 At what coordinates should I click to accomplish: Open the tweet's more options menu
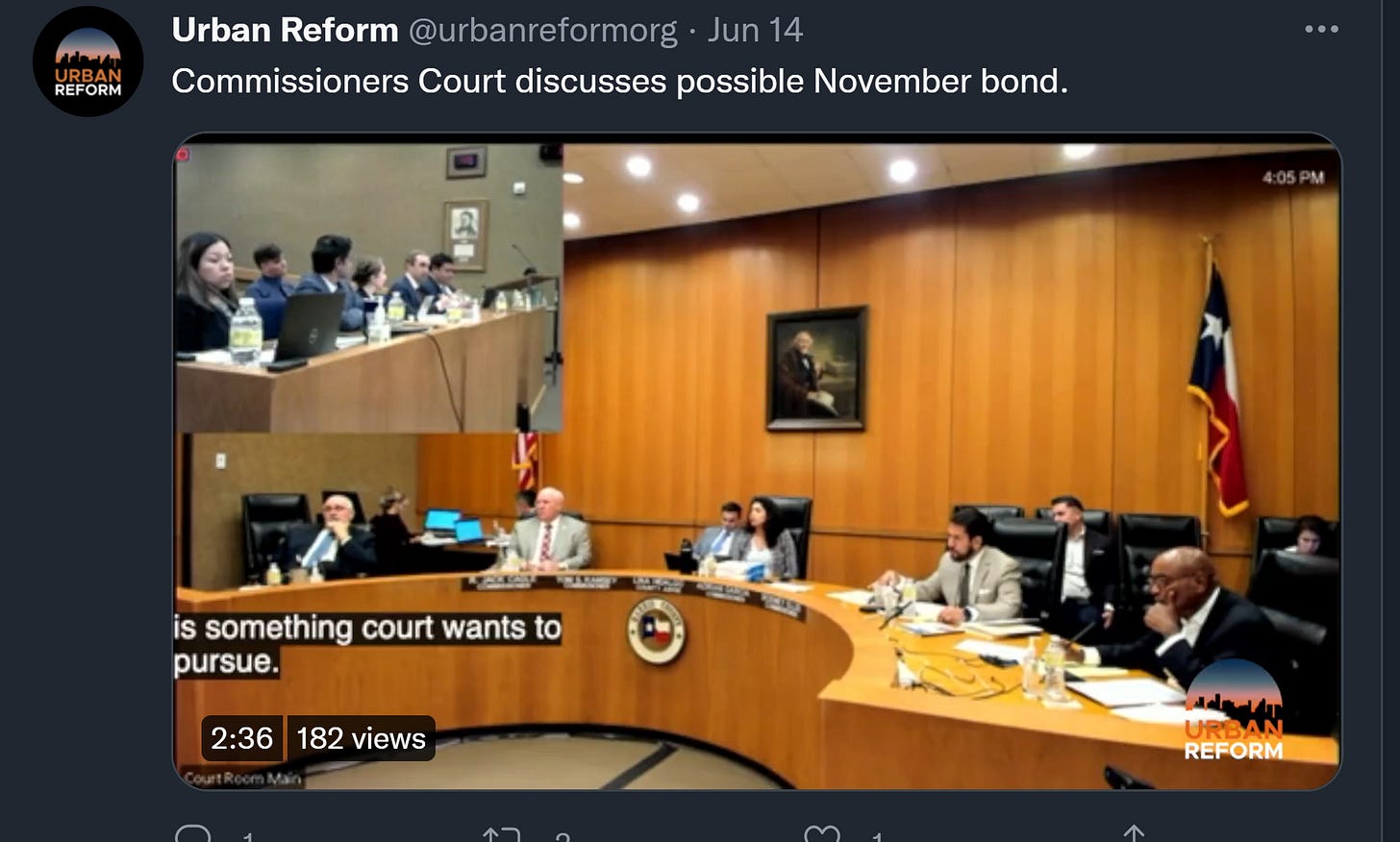pyautogui.click(x=1321, y=30)
